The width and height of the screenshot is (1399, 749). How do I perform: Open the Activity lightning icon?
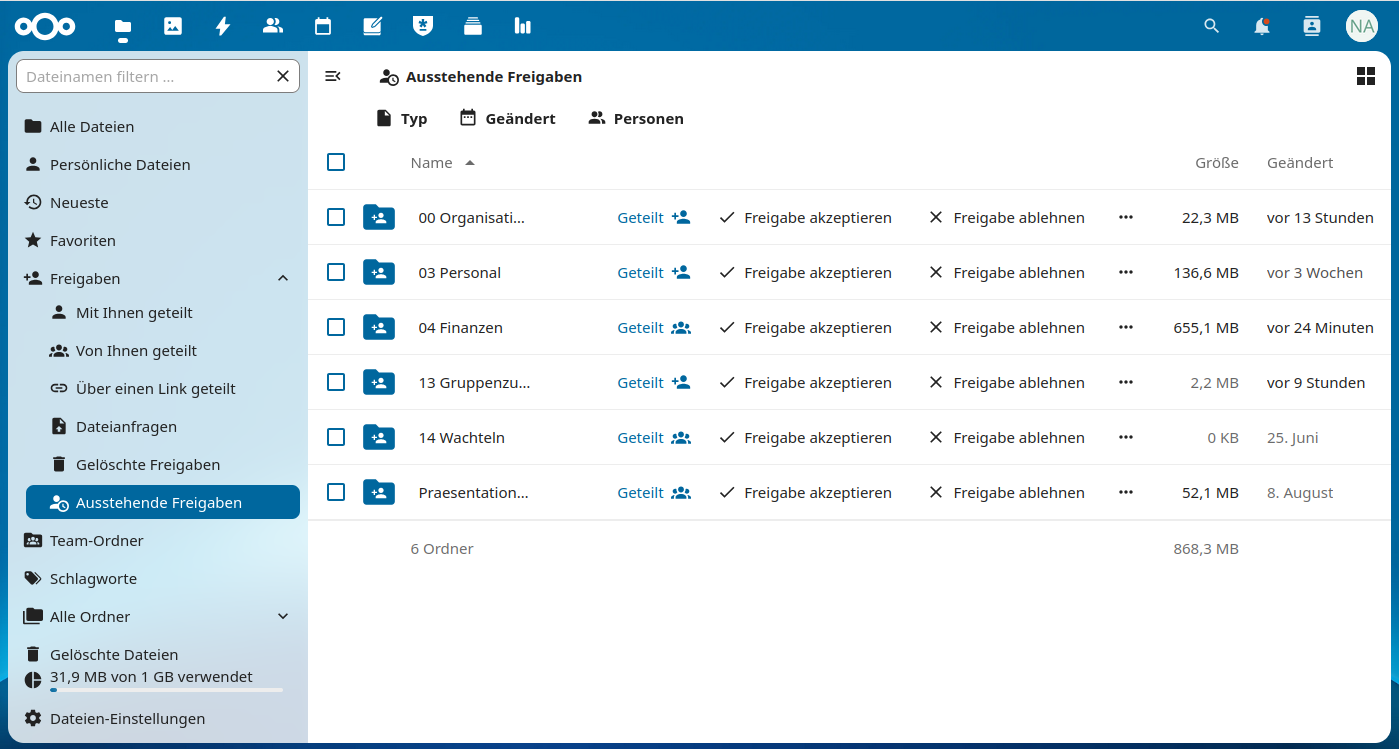click(x=223, y=26)
